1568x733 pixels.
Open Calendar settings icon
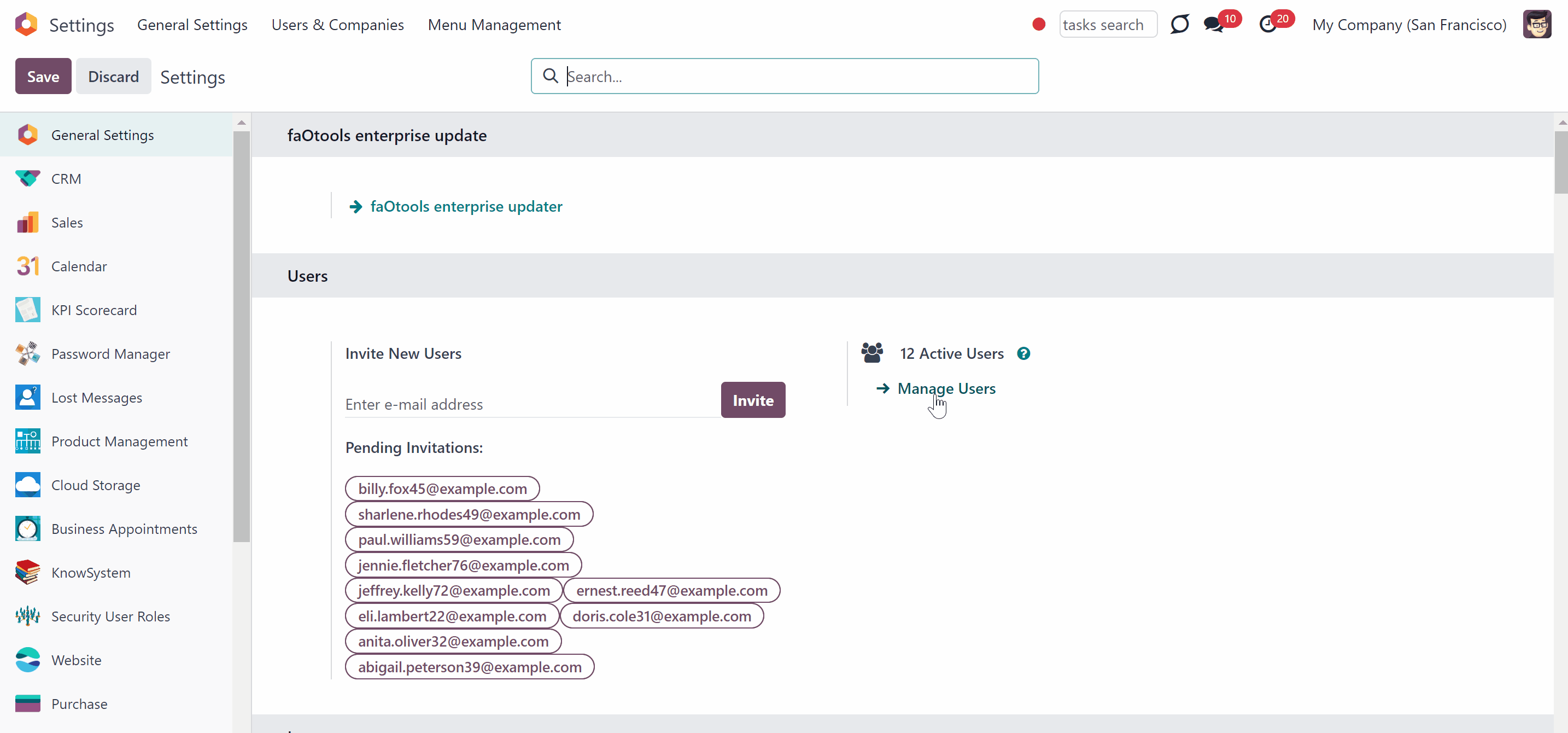27,266
